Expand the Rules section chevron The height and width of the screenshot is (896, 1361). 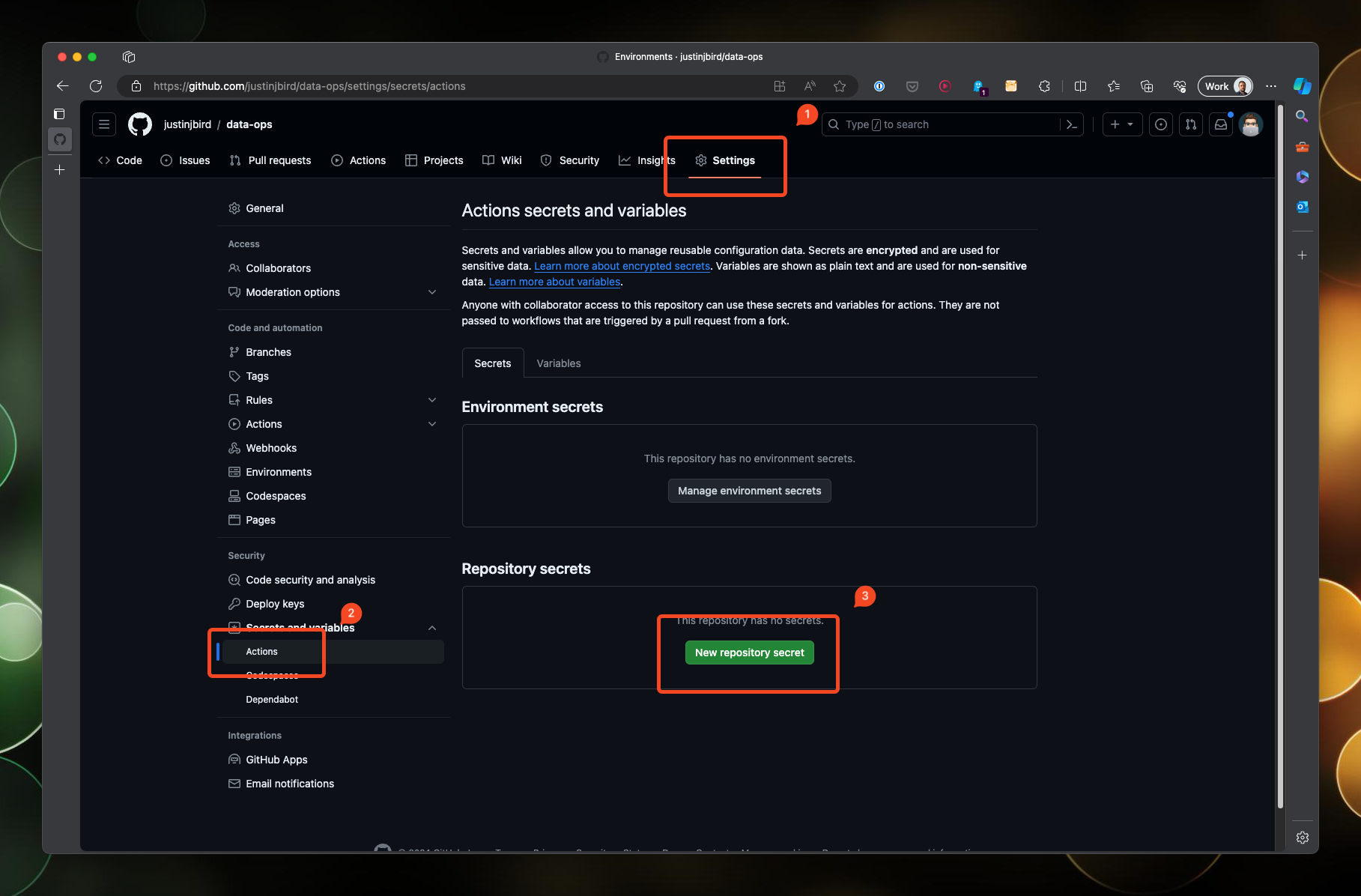tap(432, 399)
